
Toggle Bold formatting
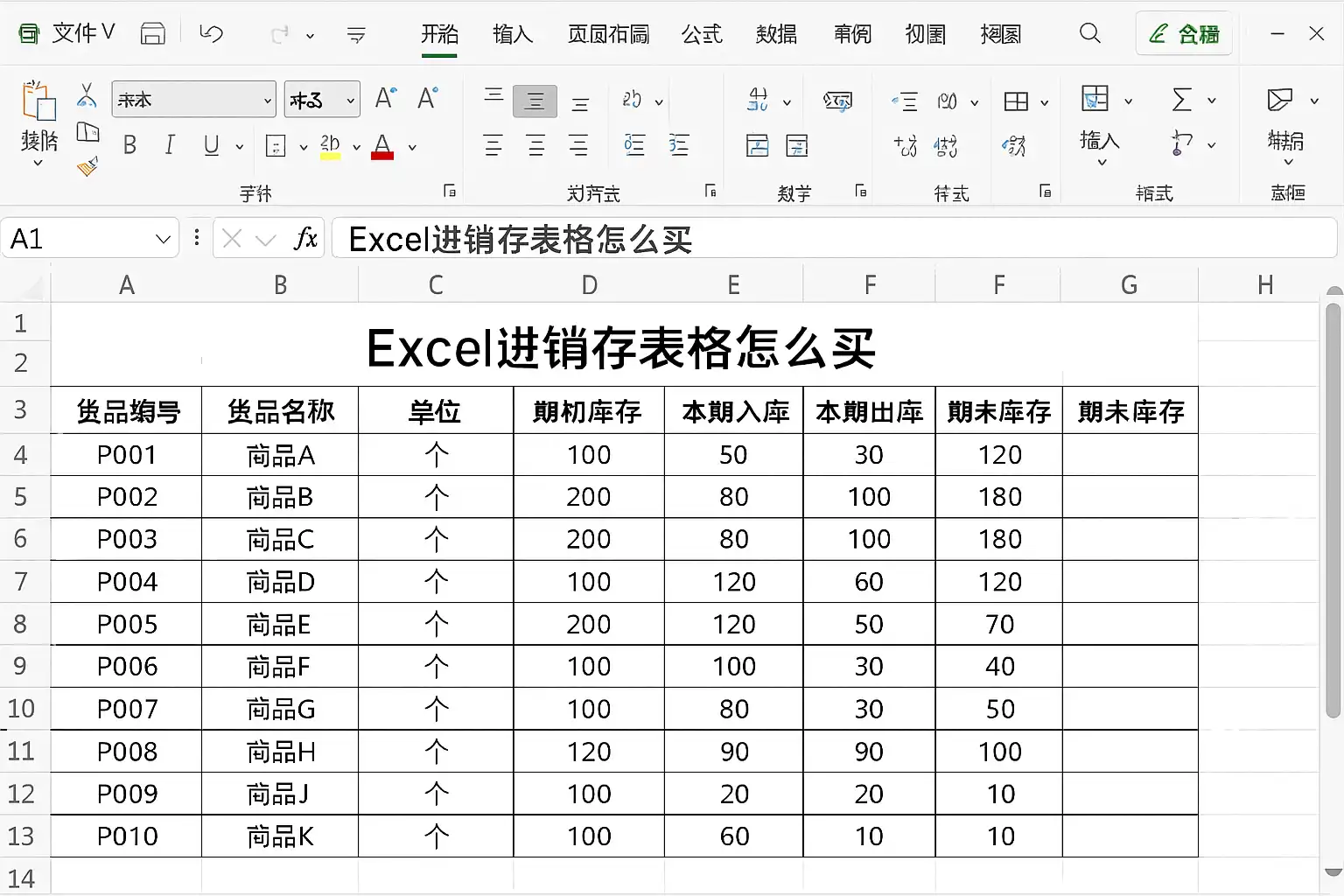pyautogui.click(x=129, y=145)
